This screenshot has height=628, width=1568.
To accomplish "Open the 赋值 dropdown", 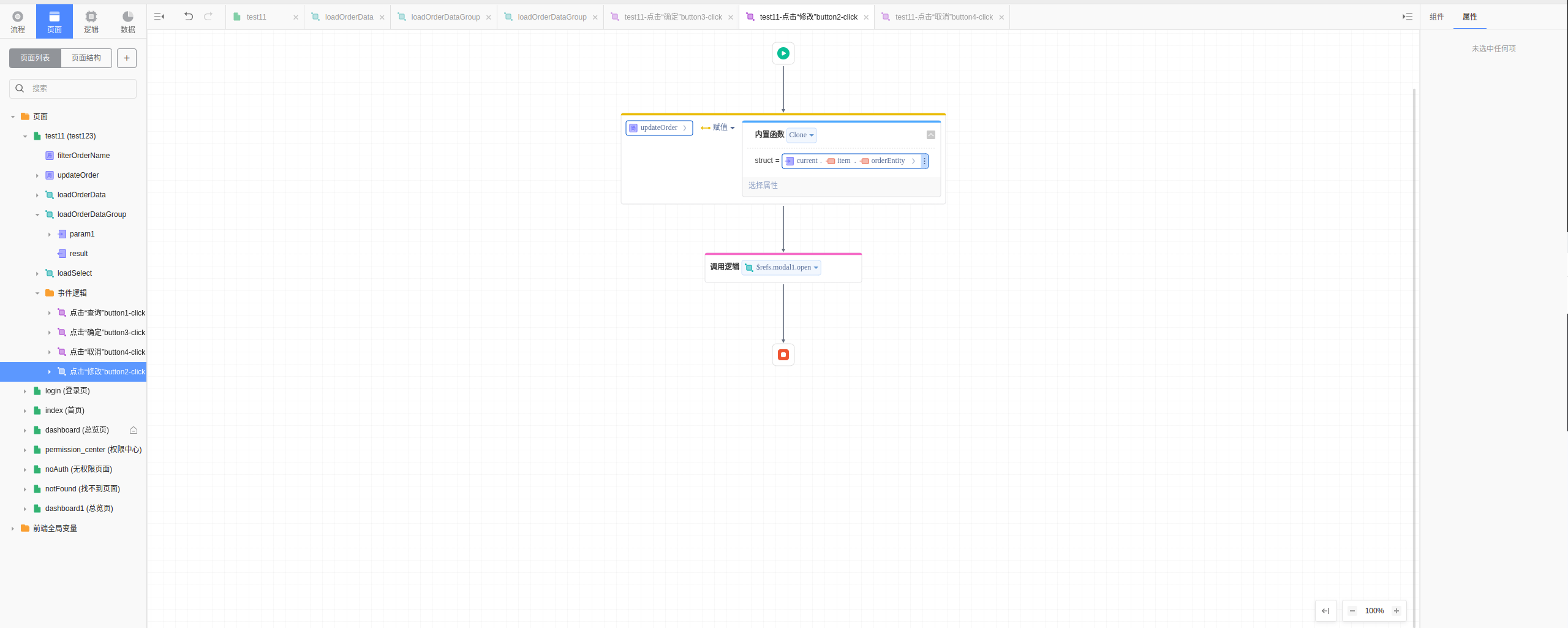I will [x=718, y=127].
